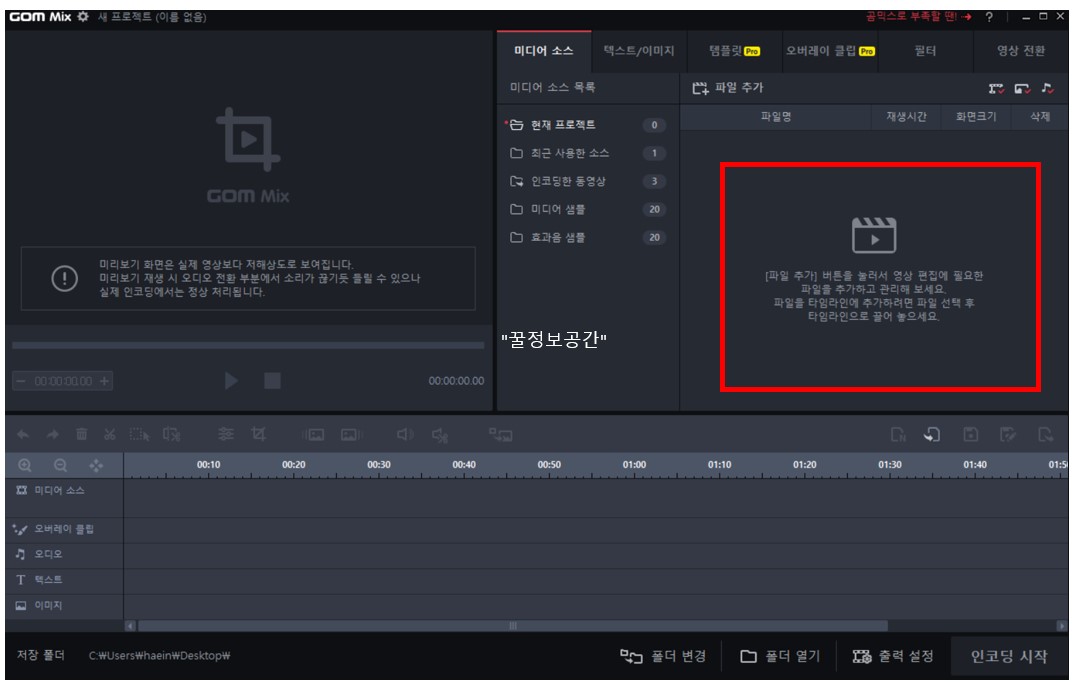Image resolution: width=1072 pixels, height=685 pixels.
Task: Click the crop video icon
Action: (258, 434)
